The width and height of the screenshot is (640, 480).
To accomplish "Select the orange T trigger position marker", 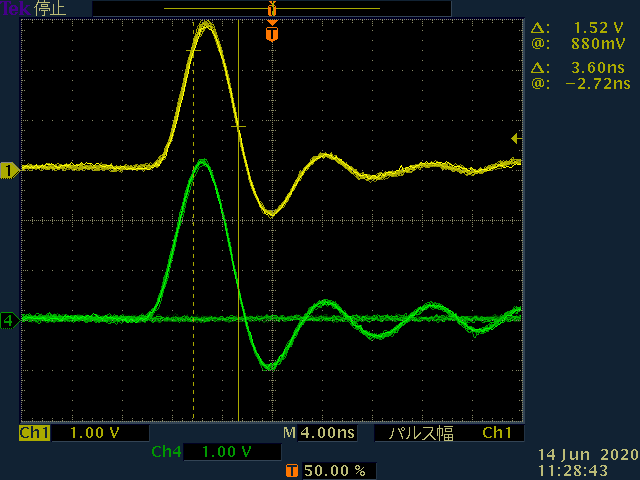I will (x=272, y=33).
